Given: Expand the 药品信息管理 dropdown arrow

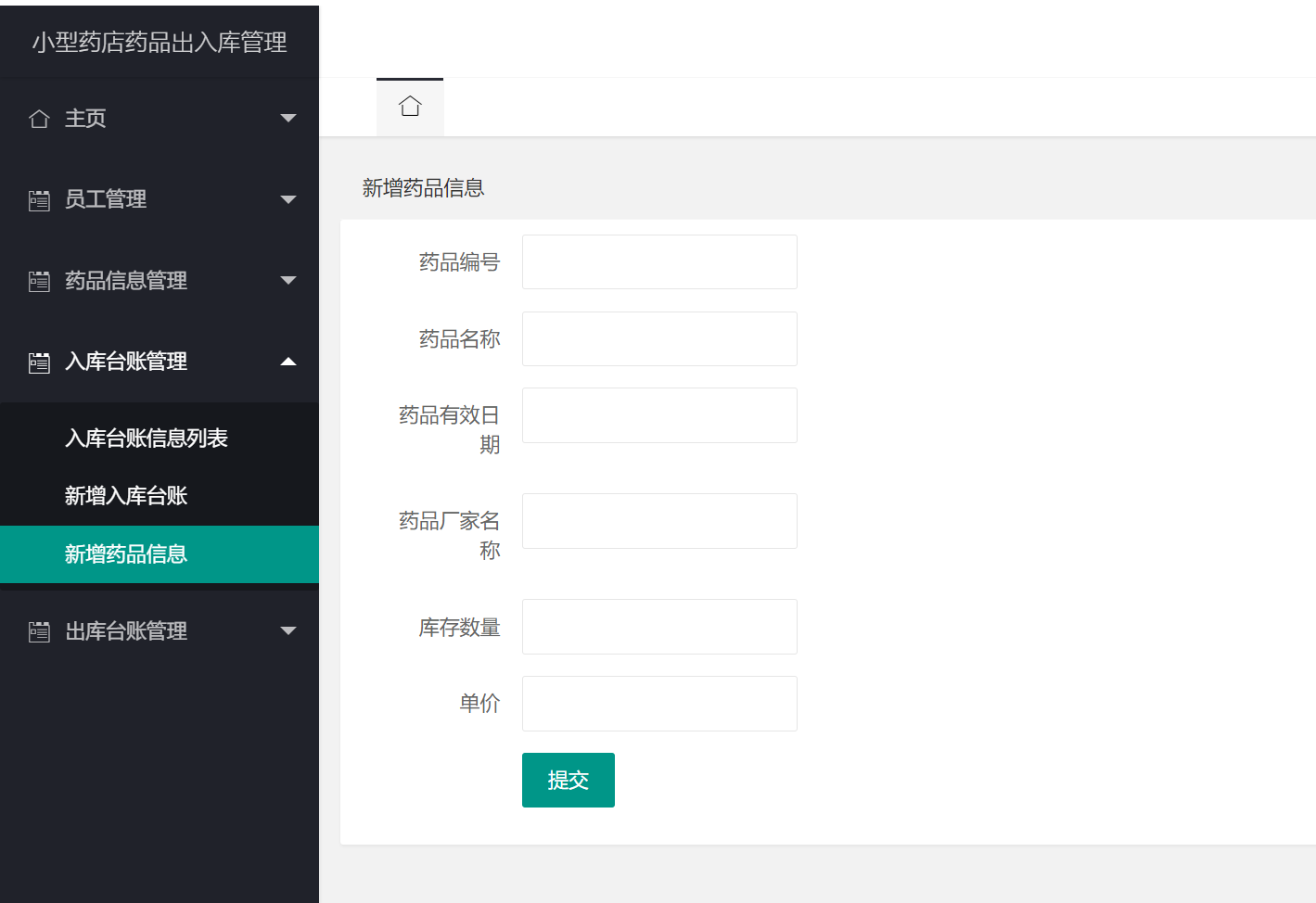Looking at the screenshot, I should click(288, 280).
